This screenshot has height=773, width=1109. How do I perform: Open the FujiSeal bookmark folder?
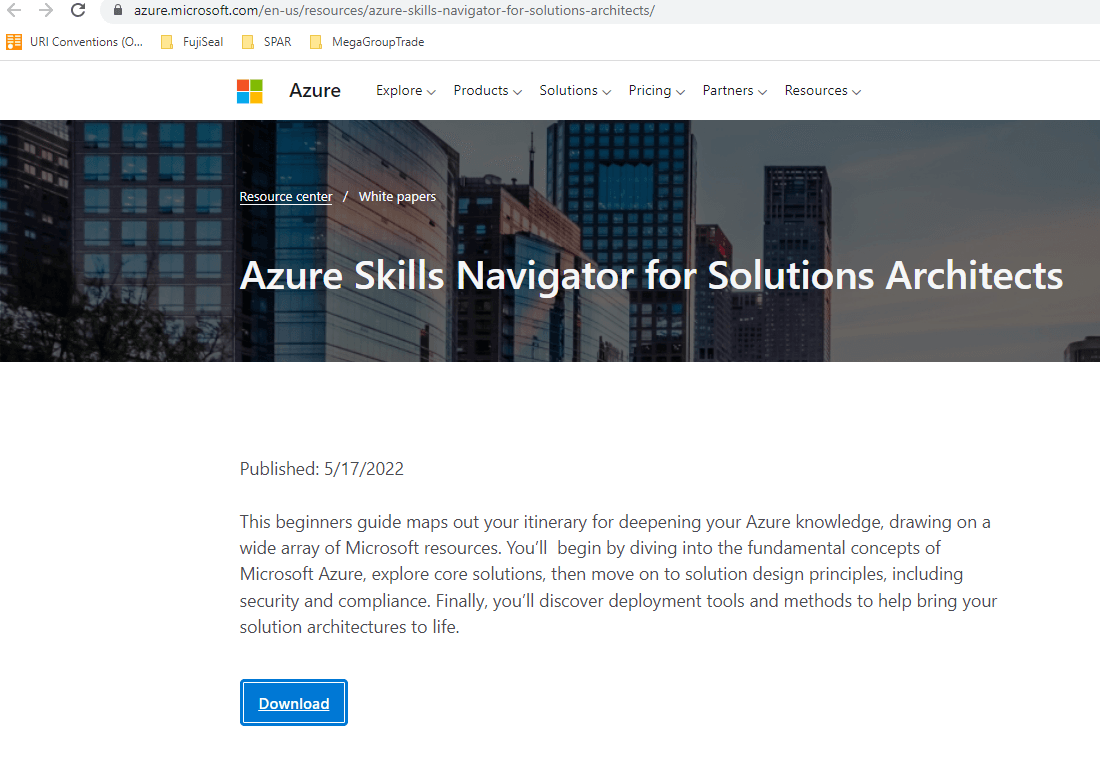coord(192,42)
